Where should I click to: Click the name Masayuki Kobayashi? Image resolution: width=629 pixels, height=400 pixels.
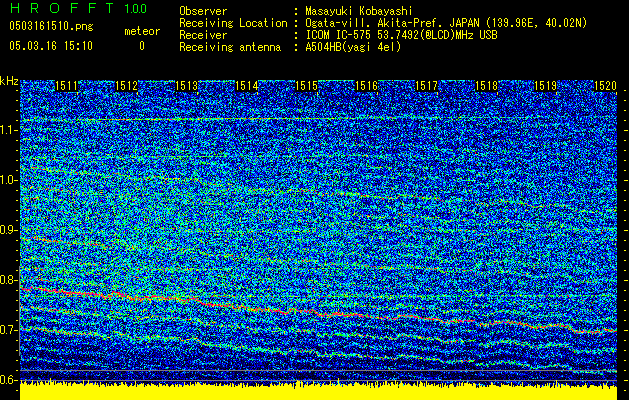pyautogui.click(x=359, y=11)
